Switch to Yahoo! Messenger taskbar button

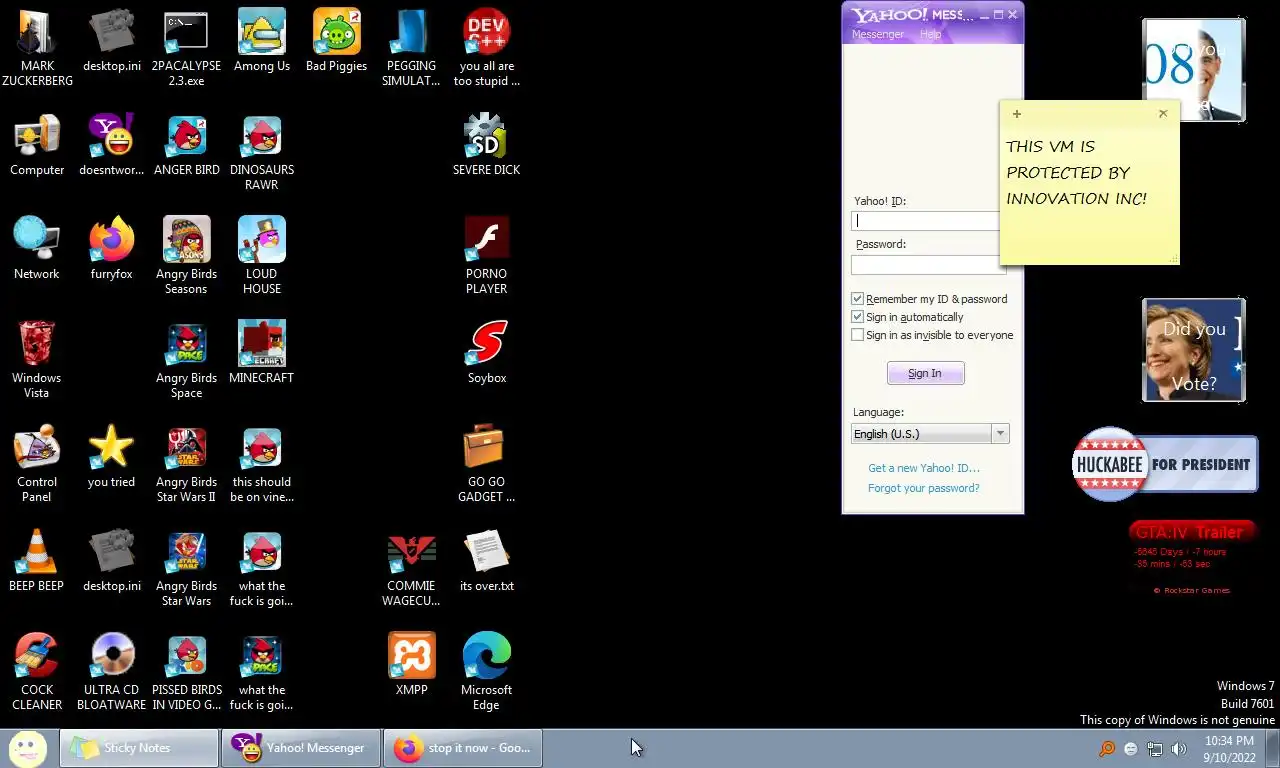click(301, 748)
